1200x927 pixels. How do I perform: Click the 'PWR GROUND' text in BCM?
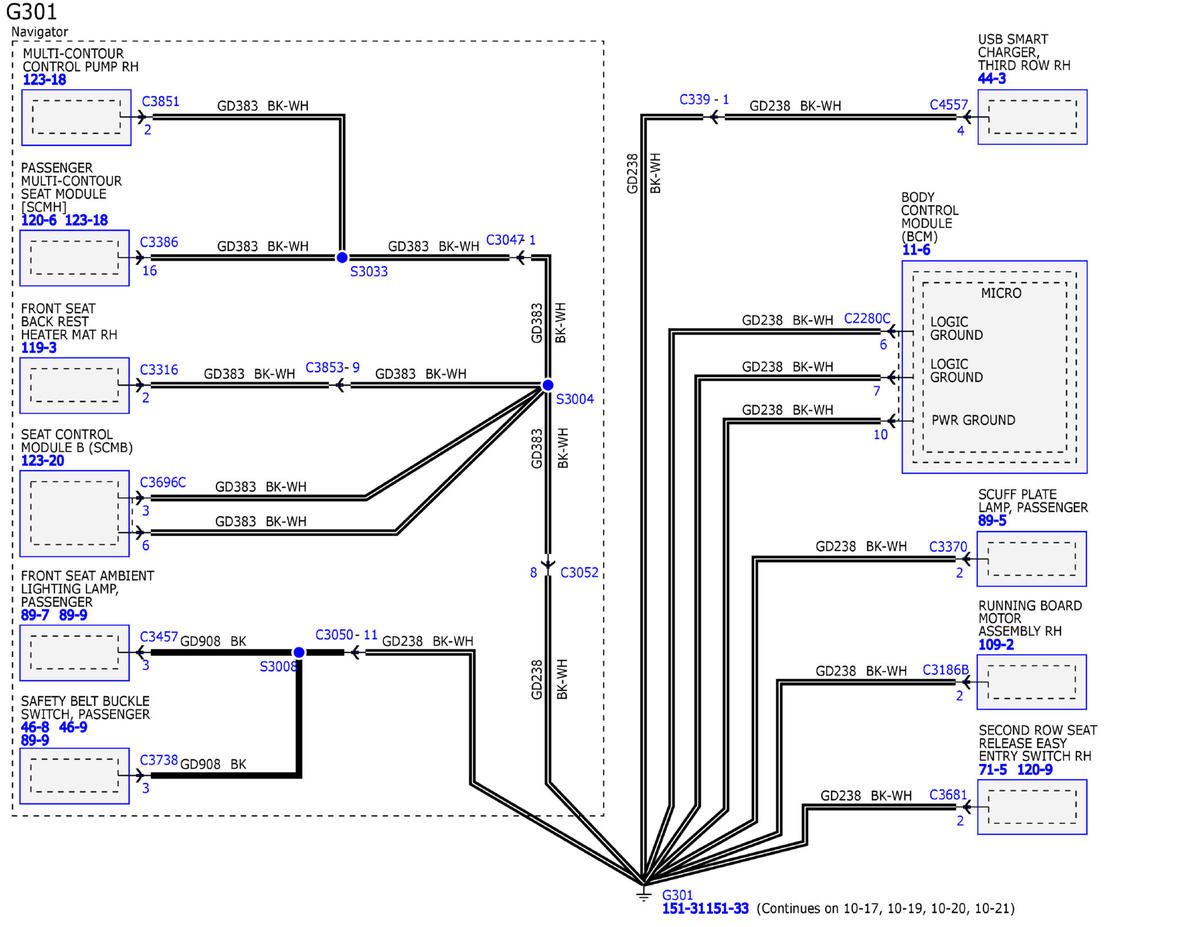pyautogui.click(x=973, y=420)
